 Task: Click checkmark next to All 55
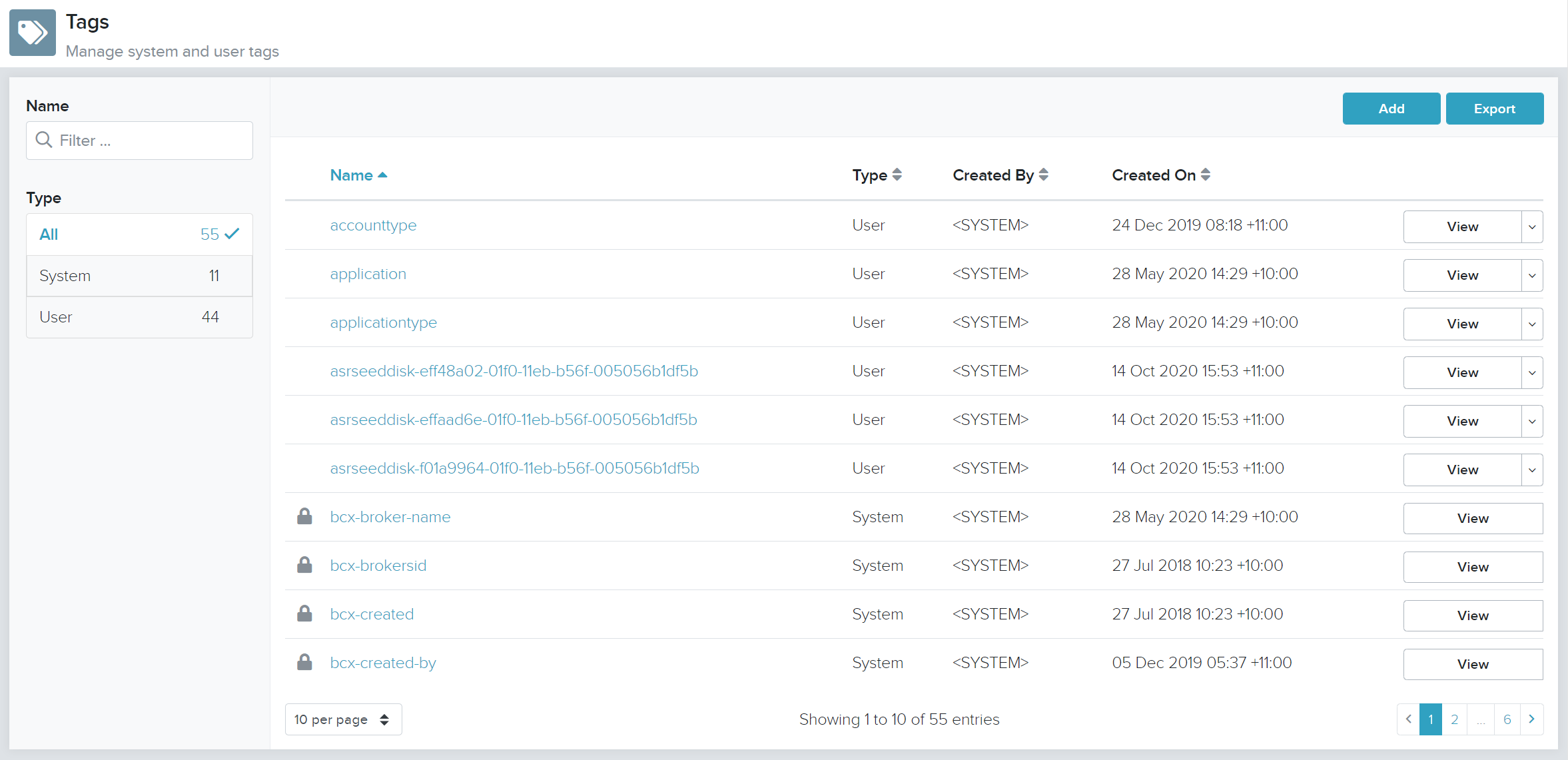[232, 234]
